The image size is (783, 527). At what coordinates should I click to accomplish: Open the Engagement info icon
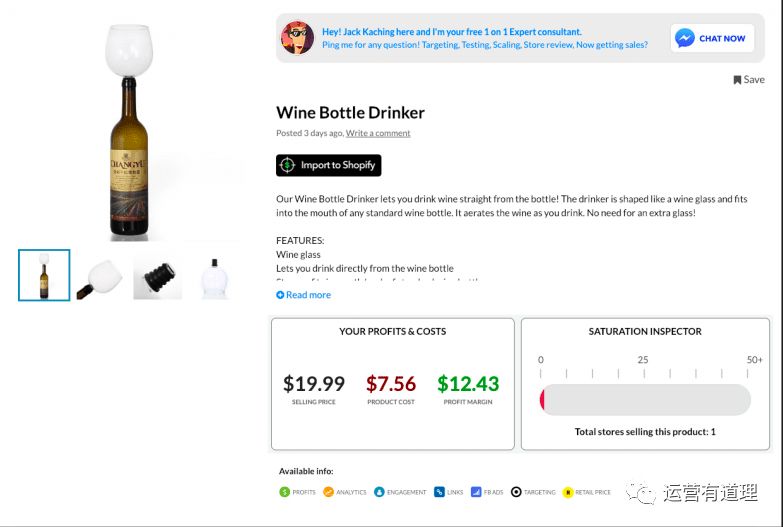pyautogui.click(x=378, y=492)
